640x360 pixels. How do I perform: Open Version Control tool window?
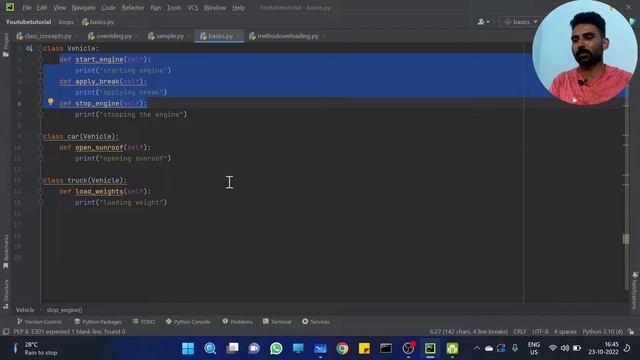coord(39,322)
